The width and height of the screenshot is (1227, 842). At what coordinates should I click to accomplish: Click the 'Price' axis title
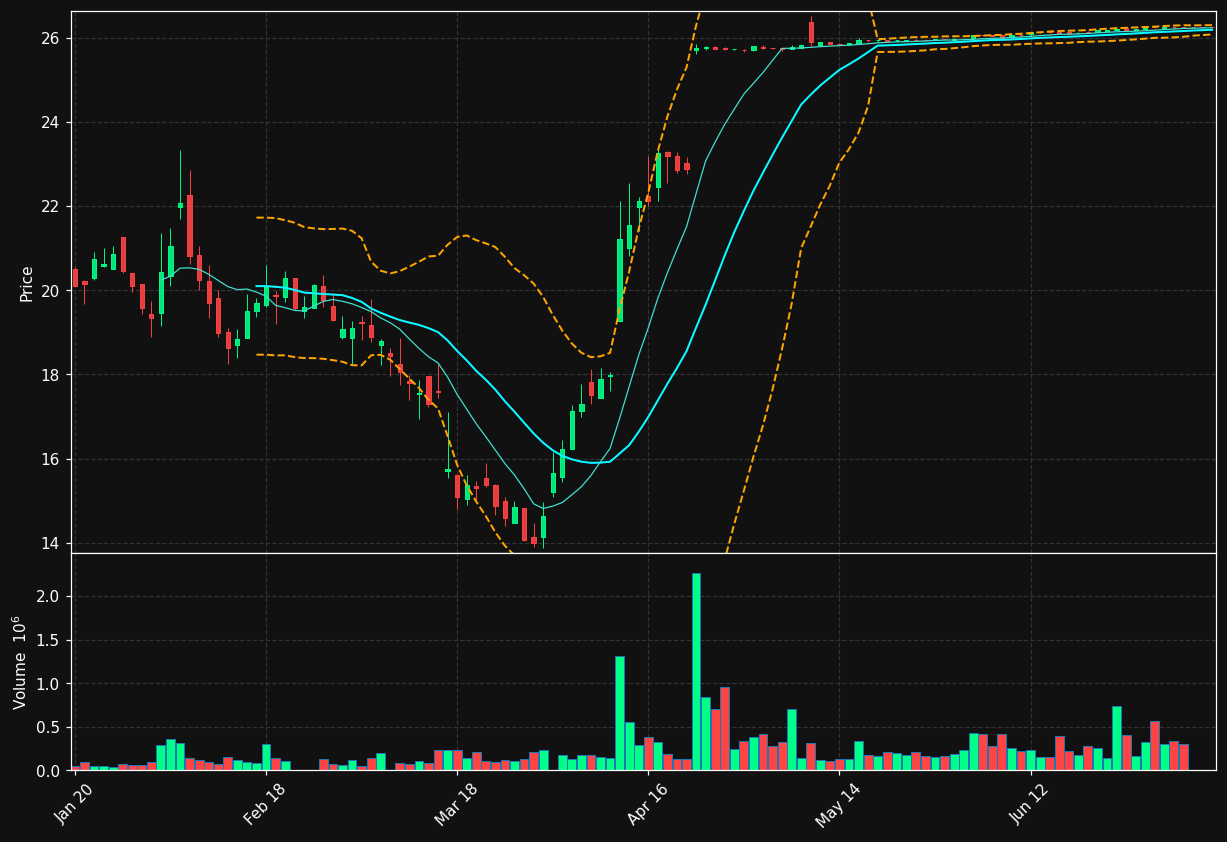(27, 283)
